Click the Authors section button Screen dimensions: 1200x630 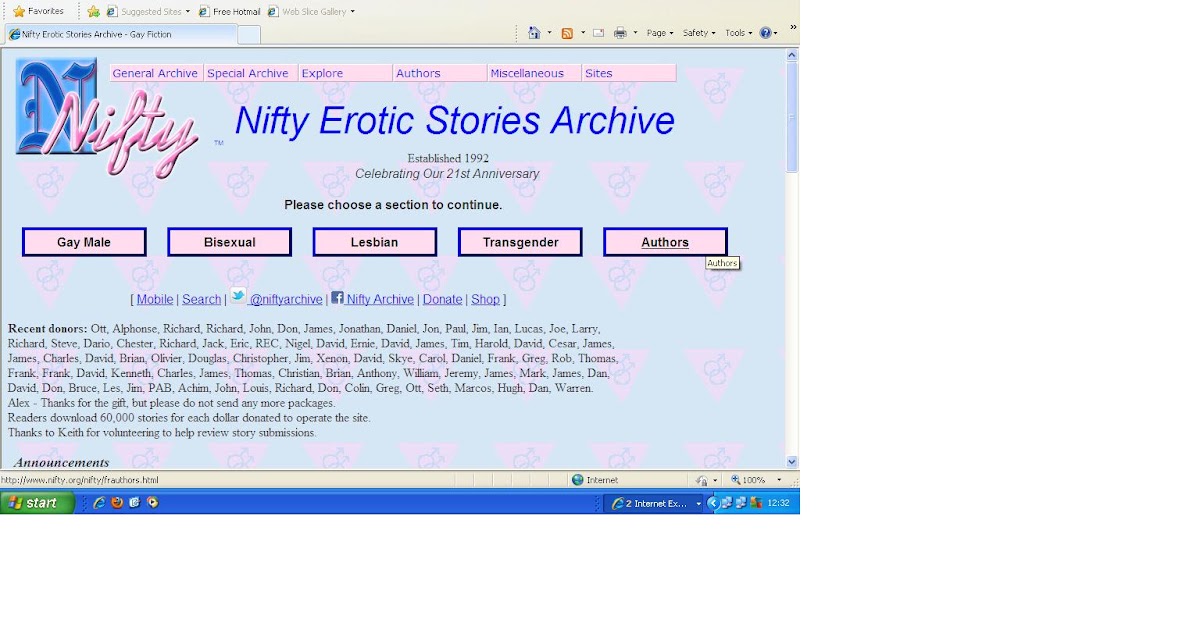(x=665, y=242)
